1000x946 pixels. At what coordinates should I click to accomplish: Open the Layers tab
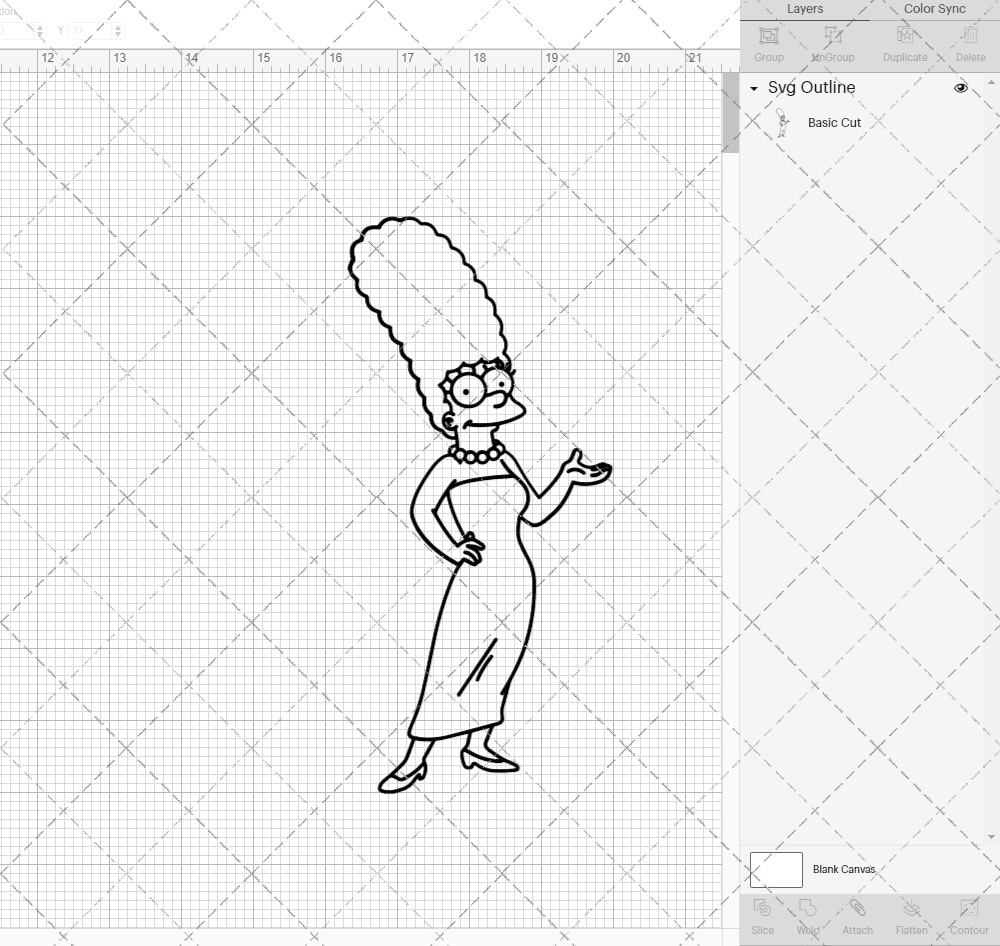(x=805, y=9)
